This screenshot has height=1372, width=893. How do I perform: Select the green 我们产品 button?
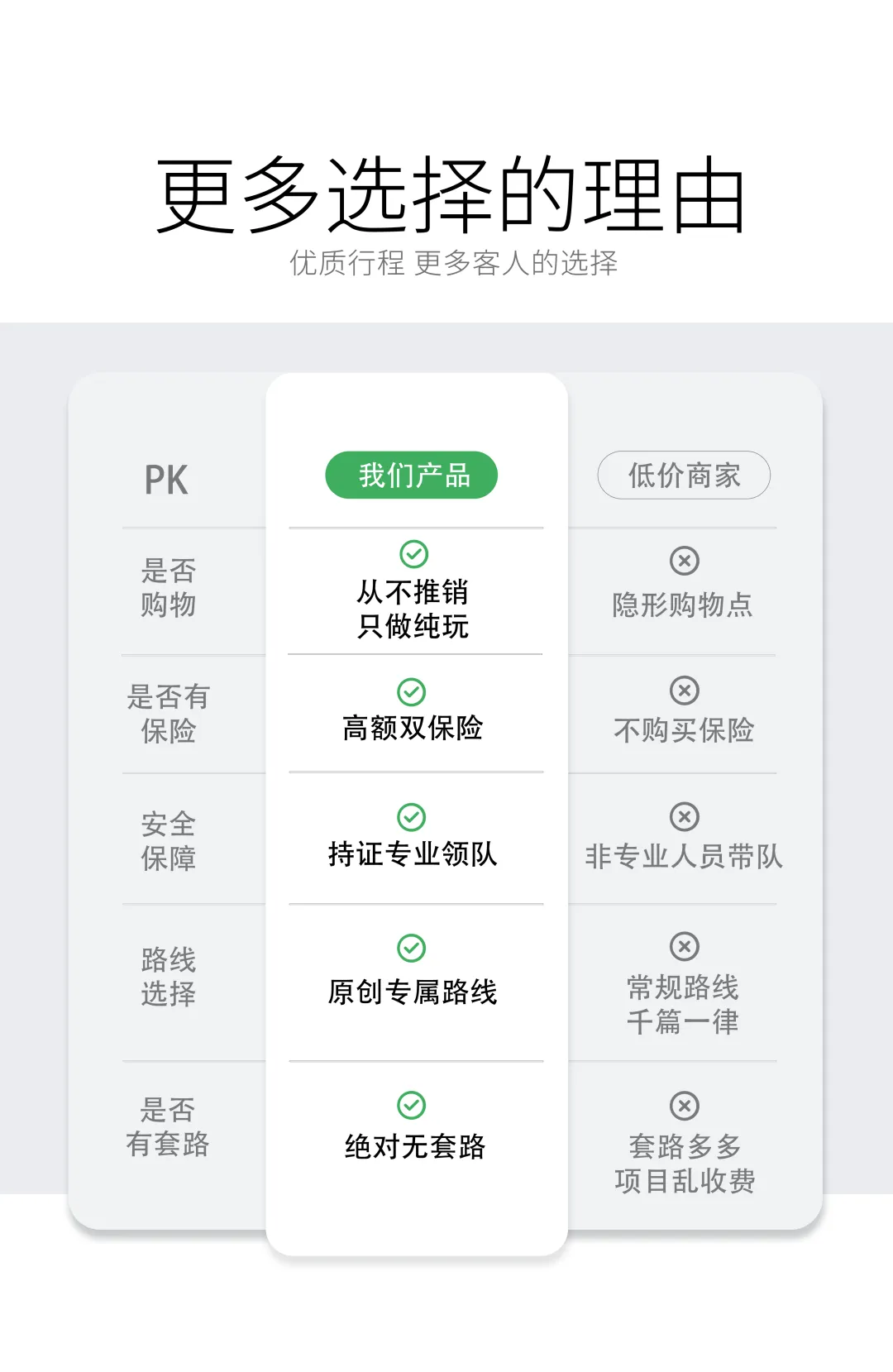tap(412, 476)
